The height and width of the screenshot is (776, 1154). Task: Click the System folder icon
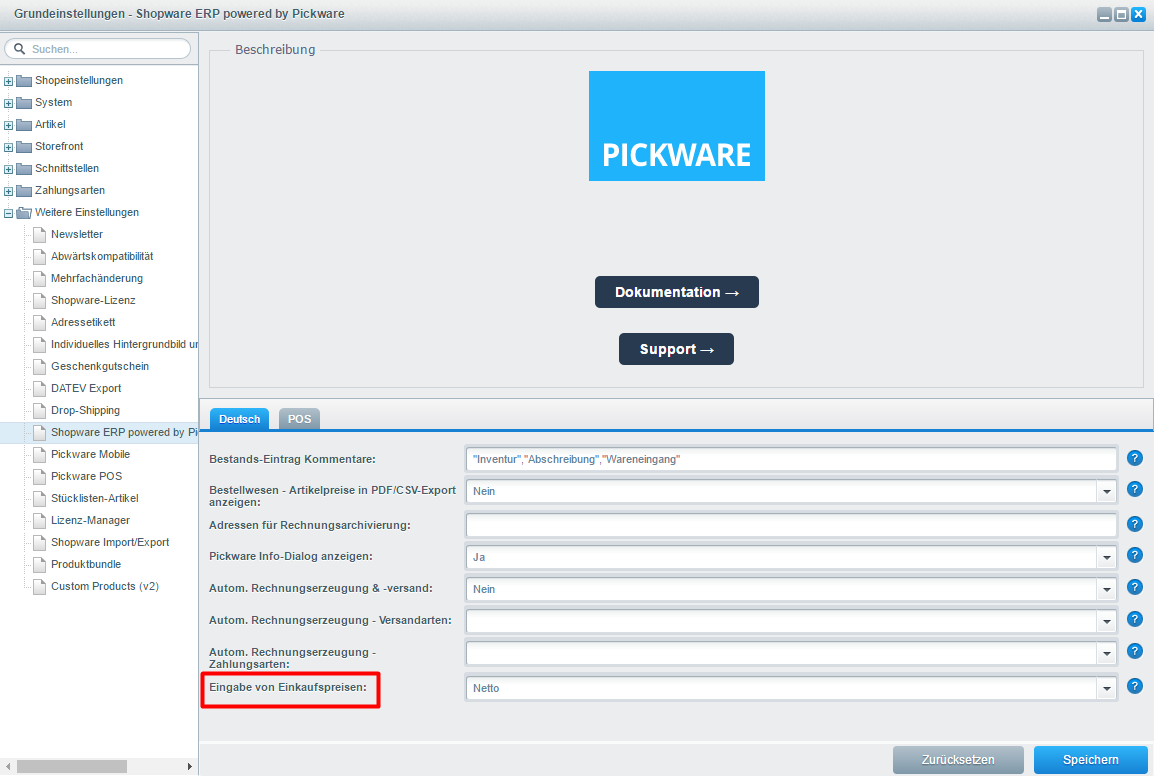point(24,102)
